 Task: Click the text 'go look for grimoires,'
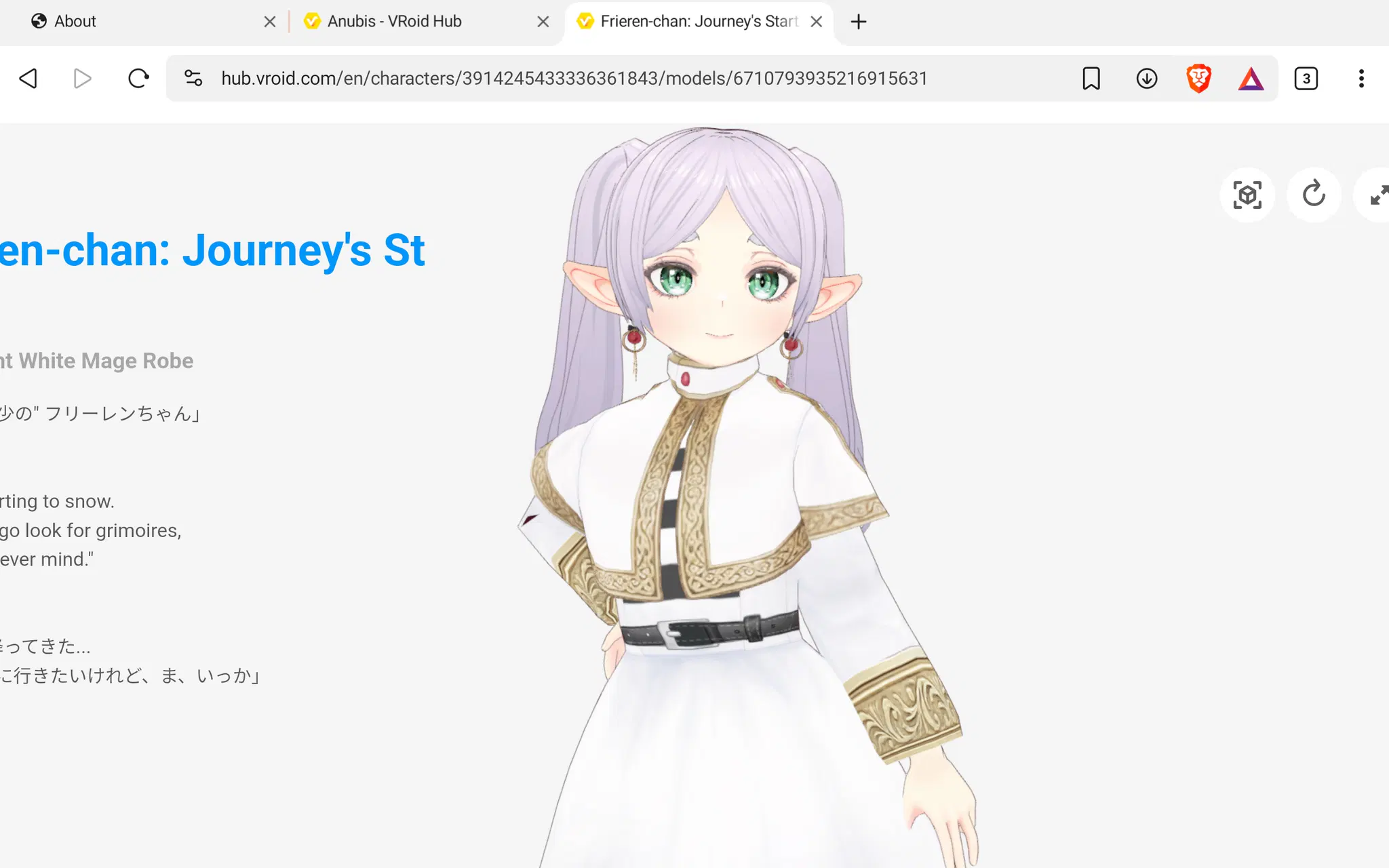pos(91,530)
